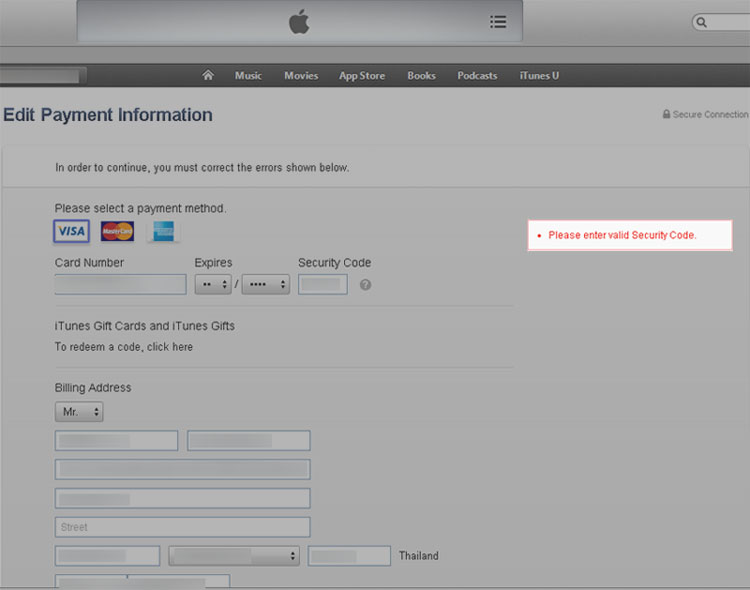Click the search field in top bar
The width and height of the screenshot is (750, 590).
pos(721,22)
